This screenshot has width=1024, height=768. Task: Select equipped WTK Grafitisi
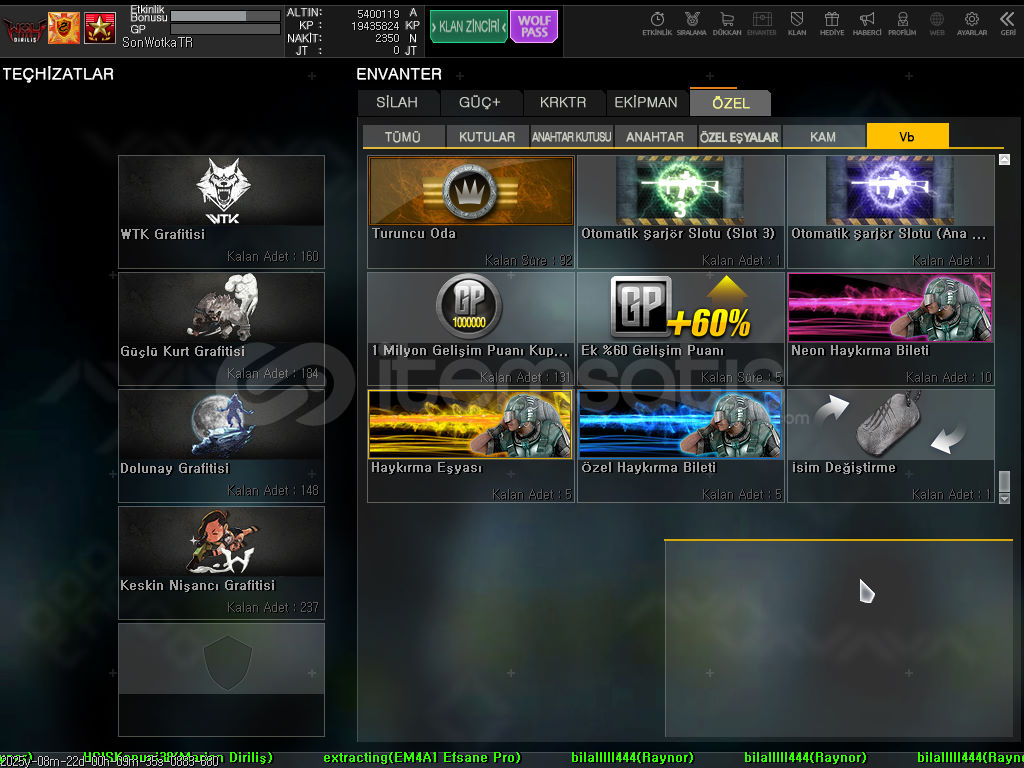point(221,212)
